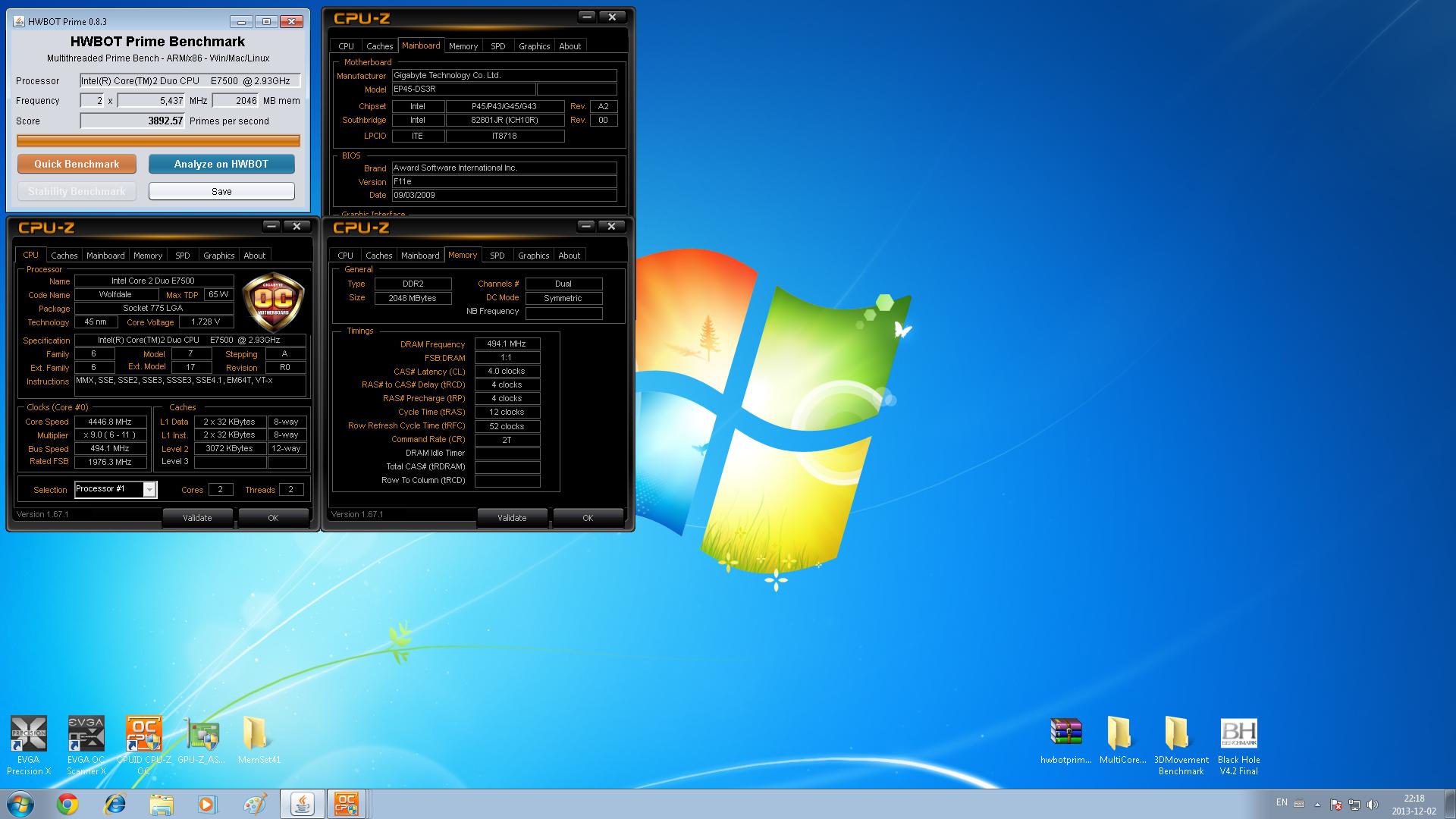Click the Quick Benchmark button
The height and width of the screenshot is (819, 1456).
[x=77, y=164]
